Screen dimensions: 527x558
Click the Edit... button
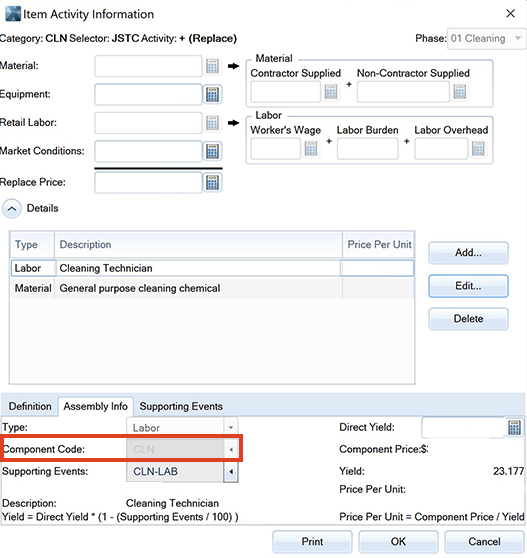[468, 286]
